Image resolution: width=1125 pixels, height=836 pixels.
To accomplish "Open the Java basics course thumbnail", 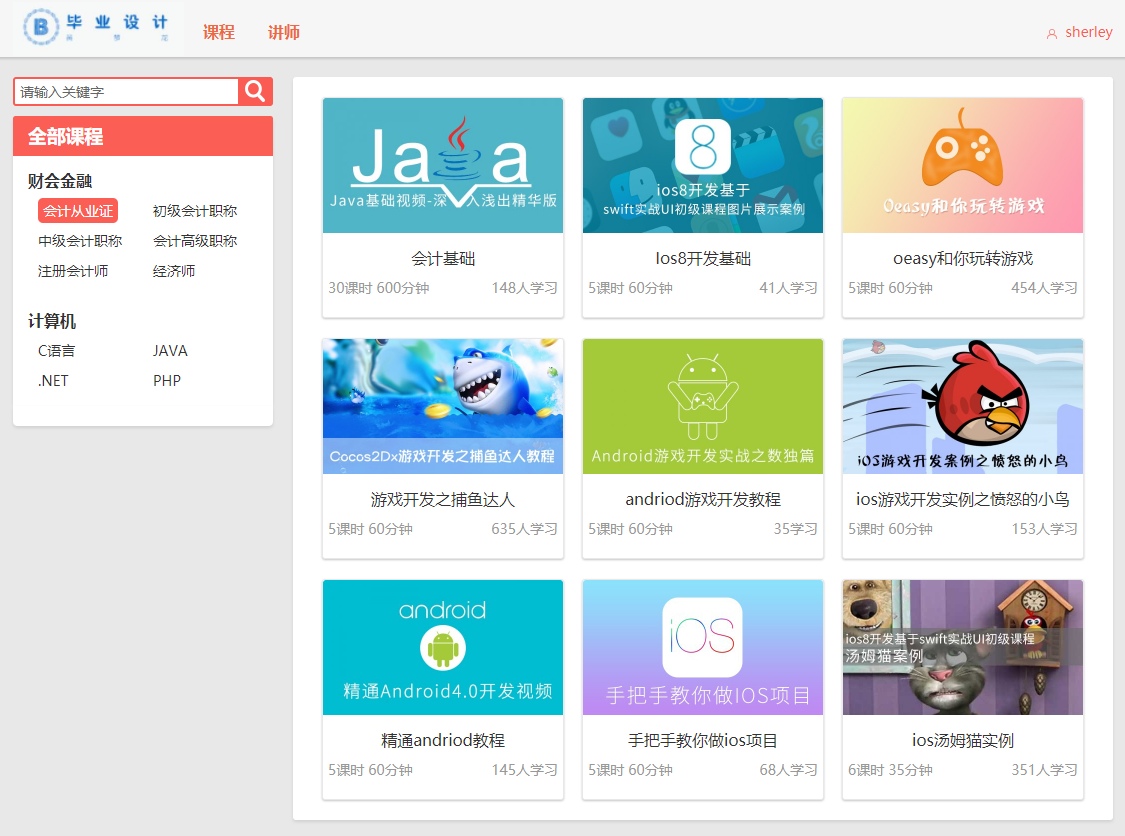I will click(443, 165).
